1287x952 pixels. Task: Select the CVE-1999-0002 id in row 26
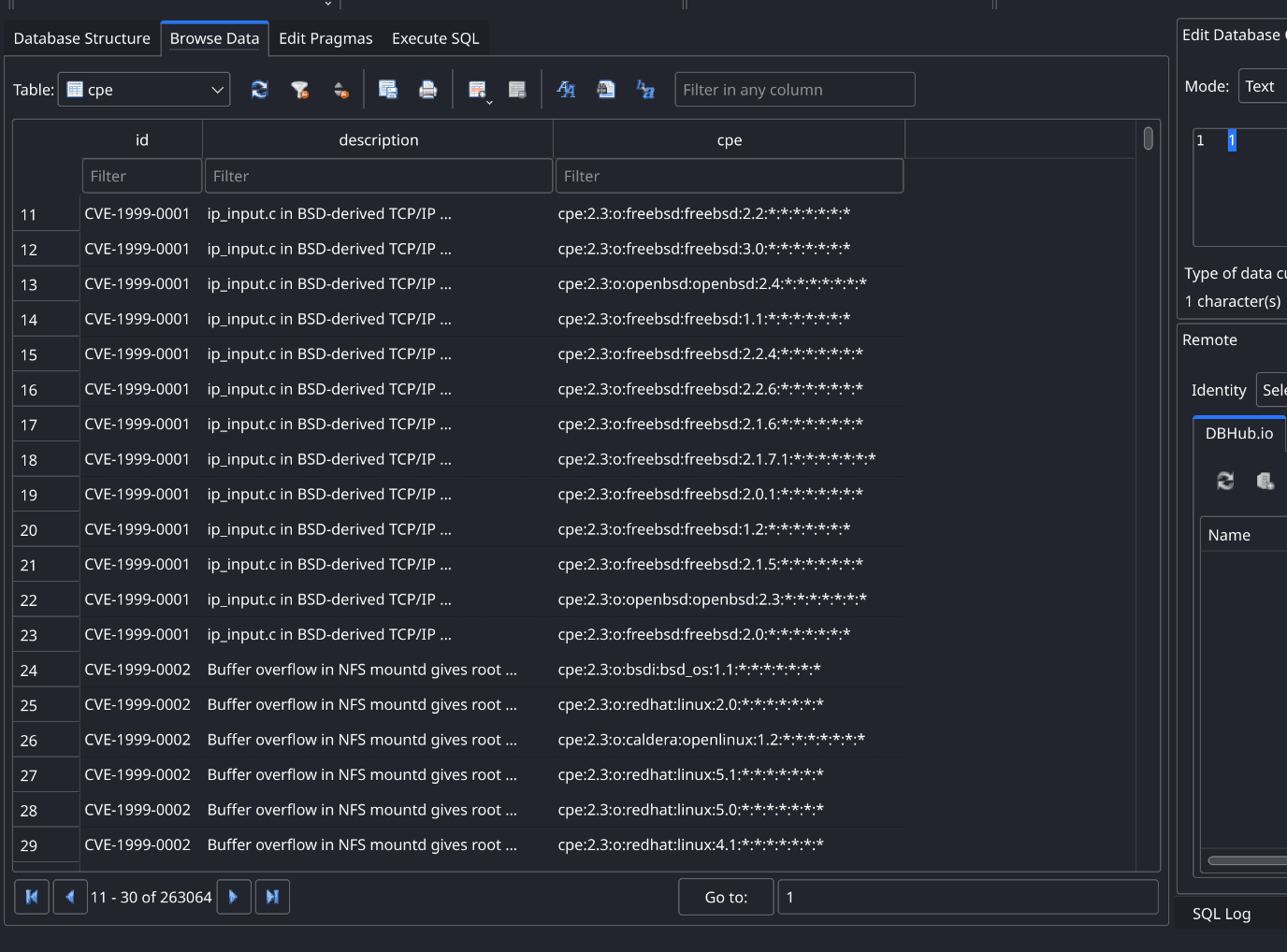pyautogui.click(x=141, y=740)
